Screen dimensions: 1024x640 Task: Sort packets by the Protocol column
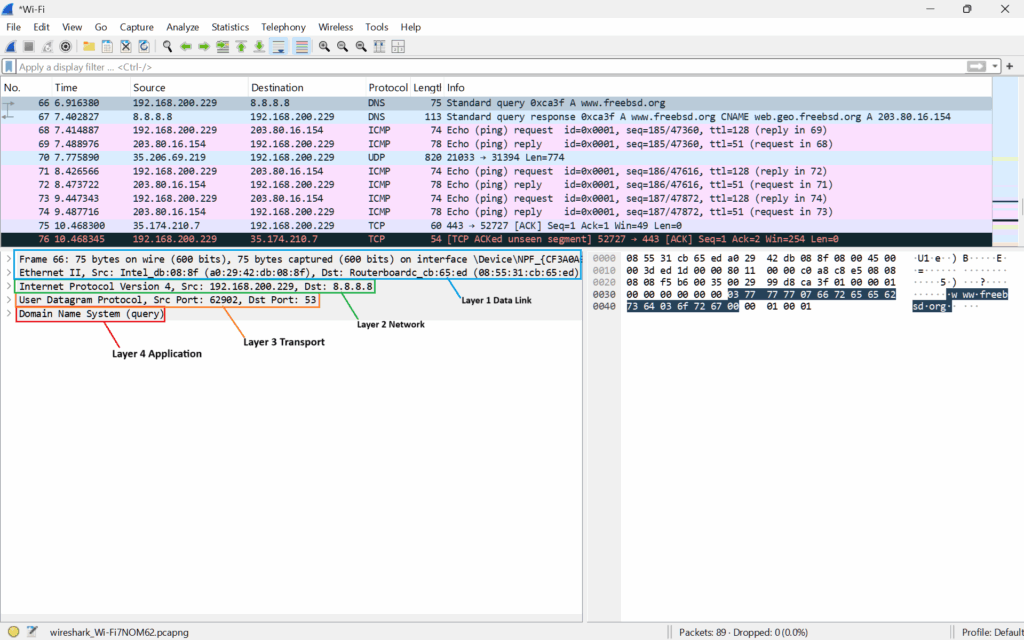(x=388, y=88)
